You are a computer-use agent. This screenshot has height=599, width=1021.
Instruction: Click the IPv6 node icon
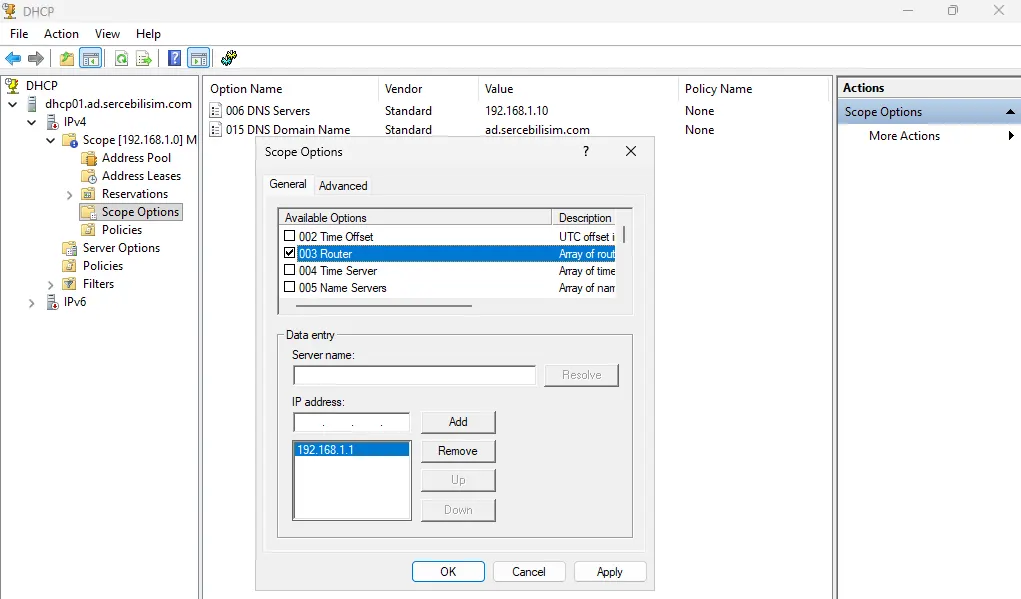[x=53, y=302]
